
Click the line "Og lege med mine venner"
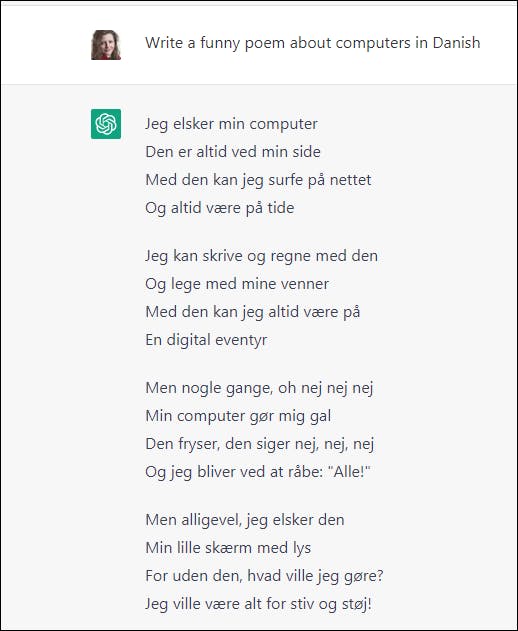click(237, 284)
